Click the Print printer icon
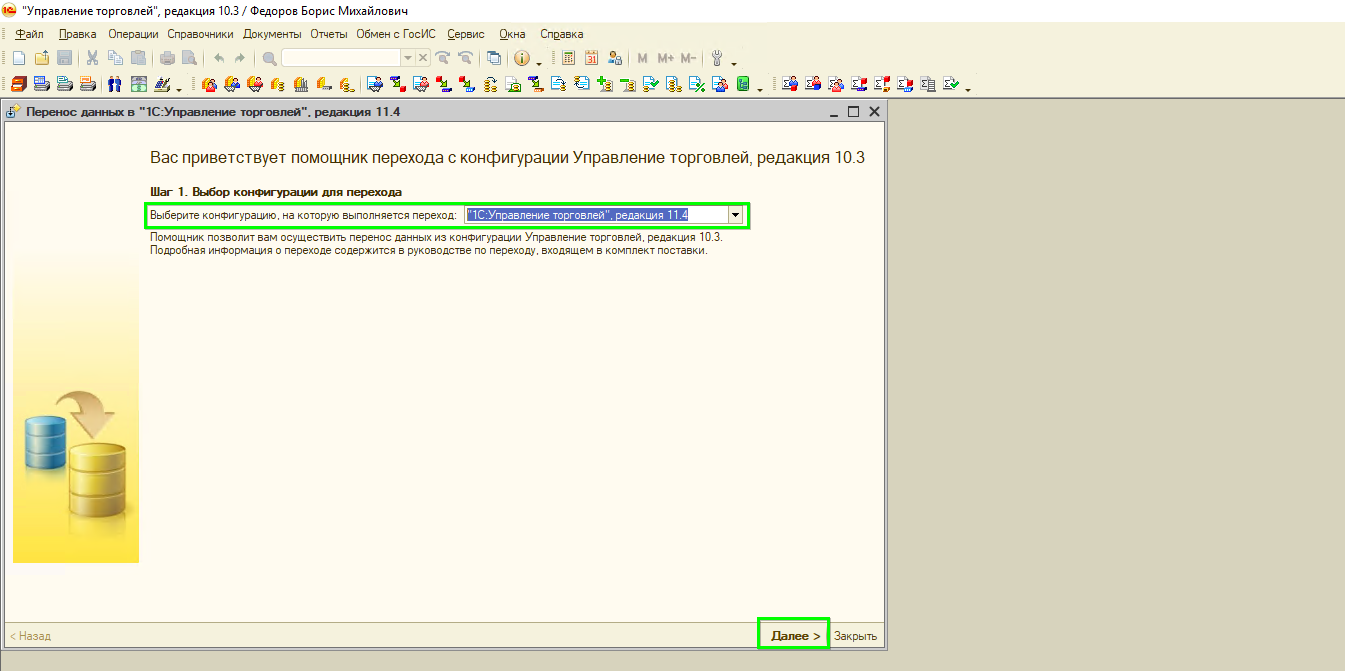This screenshot has height=671, width=1345. tap(167, 58)
